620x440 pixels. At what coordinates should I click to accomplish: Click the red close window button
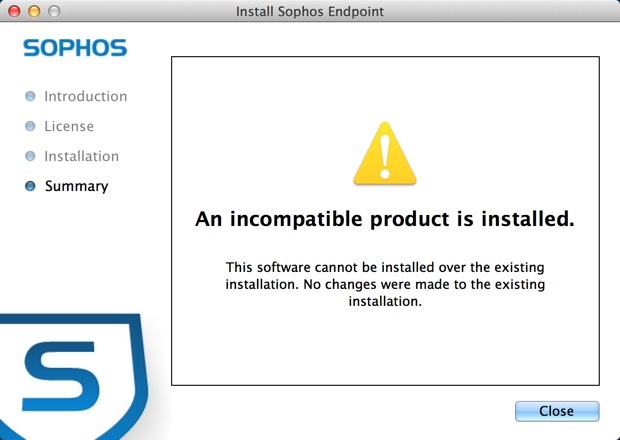tap(14, 11)
